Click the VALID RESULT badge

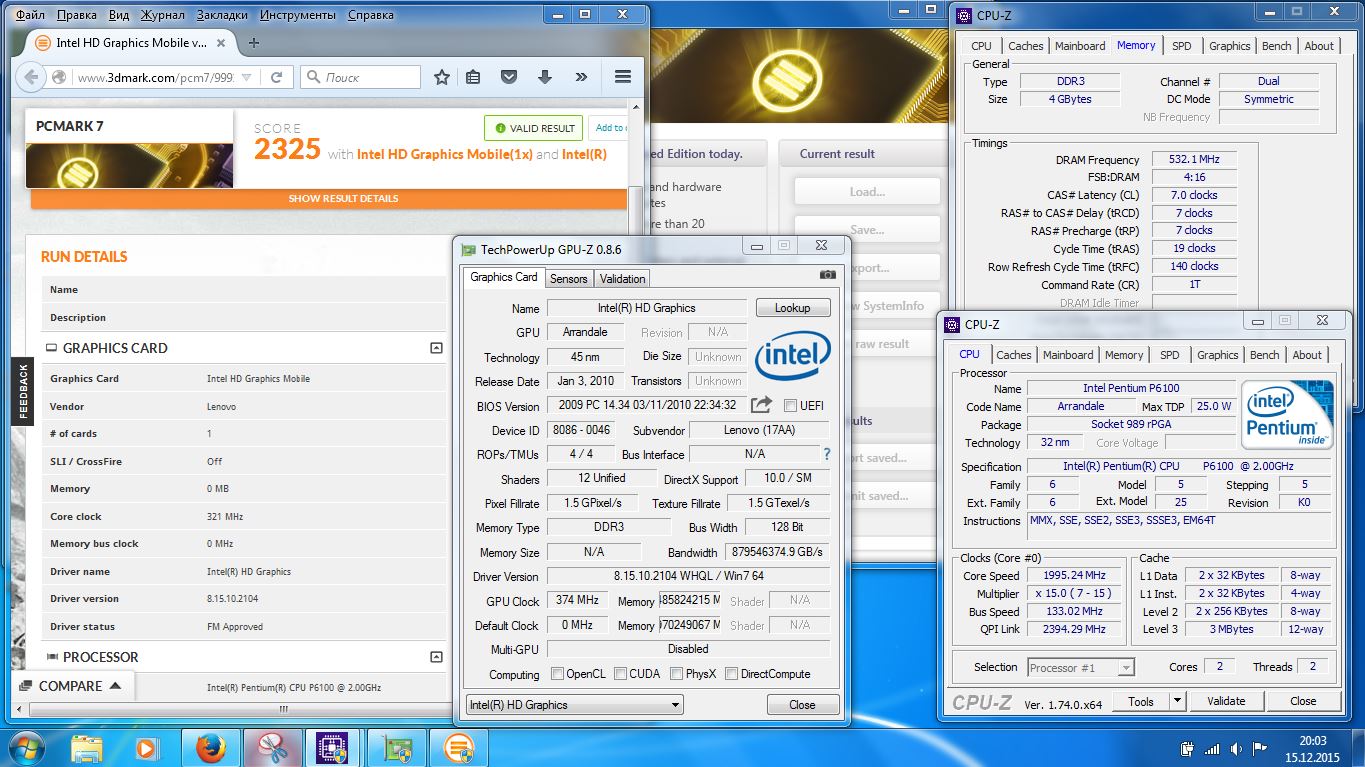click(534, 128)
